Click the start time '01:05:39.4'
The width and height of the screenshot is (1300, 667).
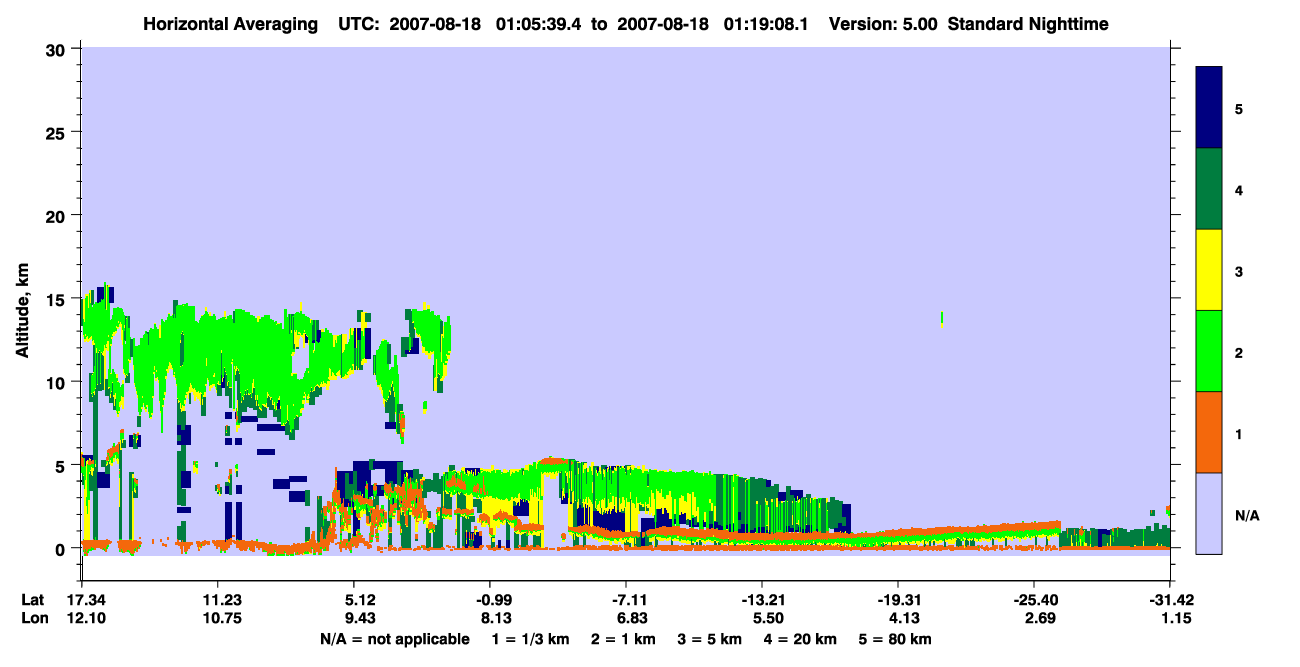(x=539, y=23)
